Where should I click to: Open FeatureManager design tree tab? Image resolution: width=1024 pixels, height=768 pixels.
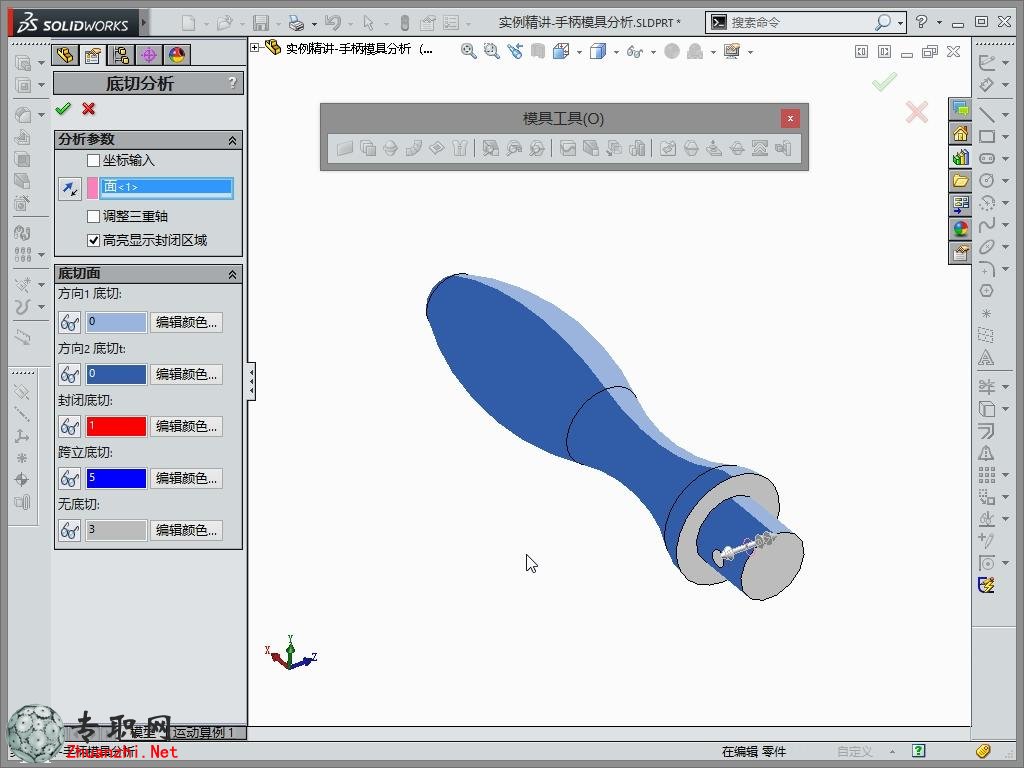tap(65, 55)
